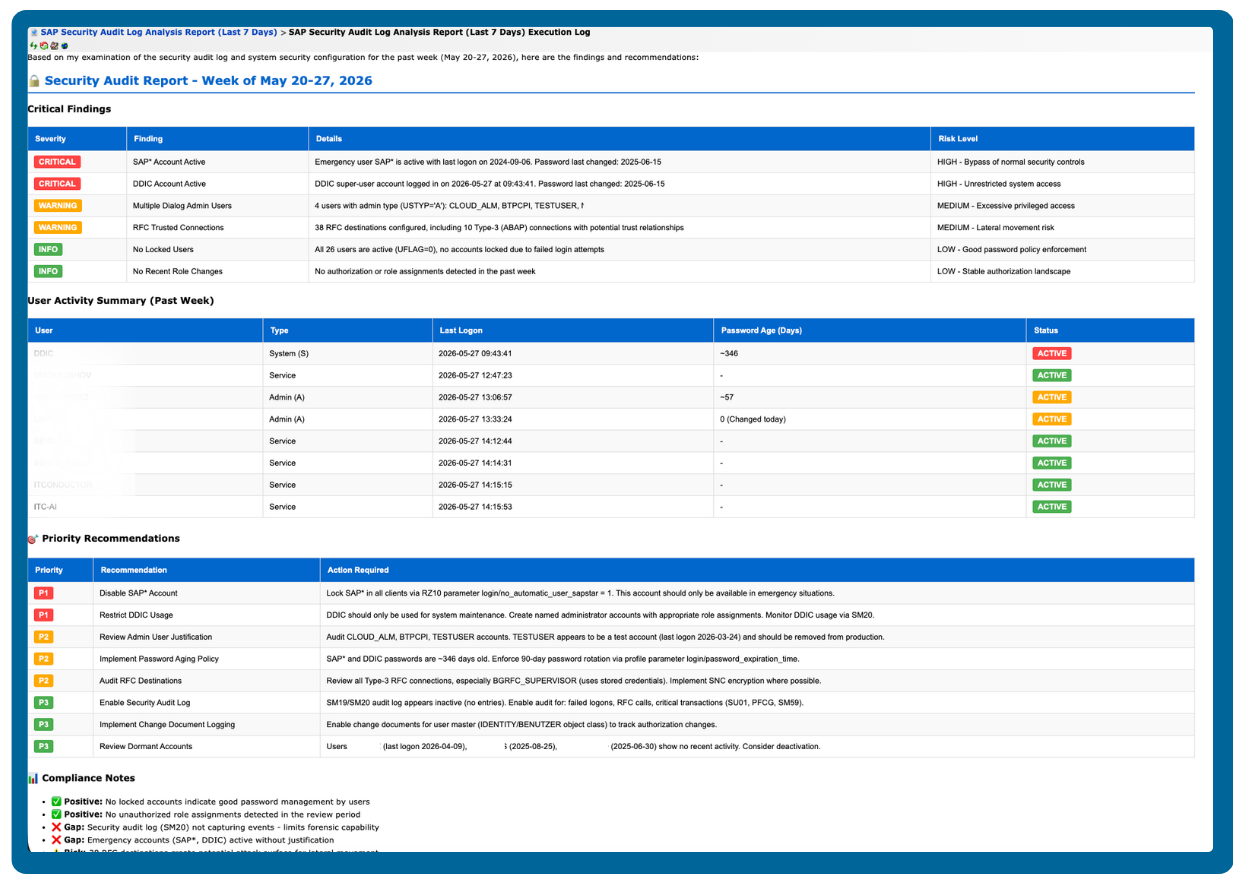Click the WARNING badge for Multiple Dialog Admin Users
1249x884 pixels.
coord(57,206)
